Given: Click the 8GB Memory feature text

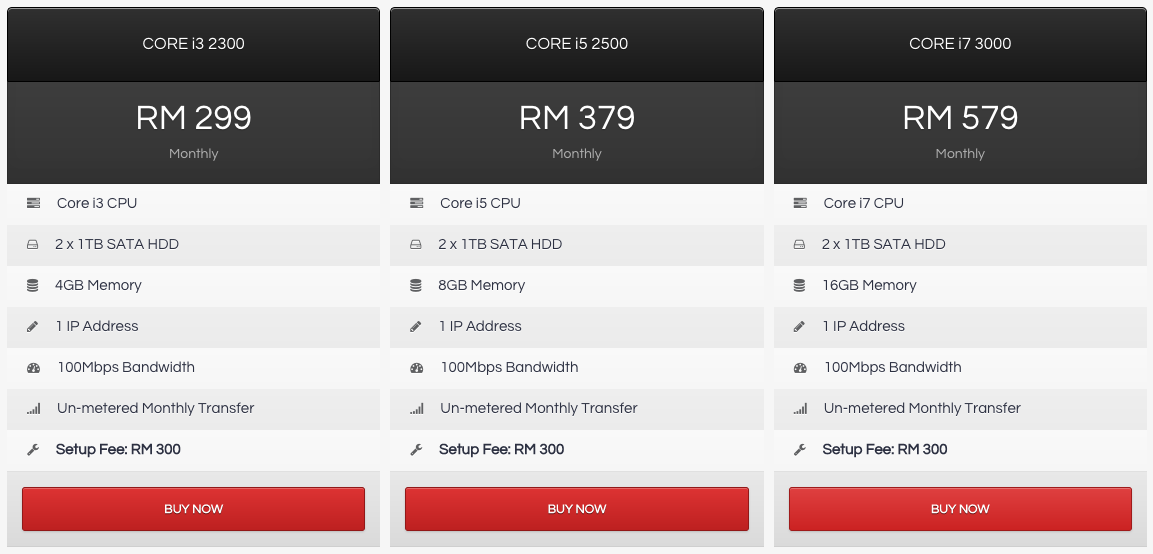Looking at the screenshot, I should (482, 285).
